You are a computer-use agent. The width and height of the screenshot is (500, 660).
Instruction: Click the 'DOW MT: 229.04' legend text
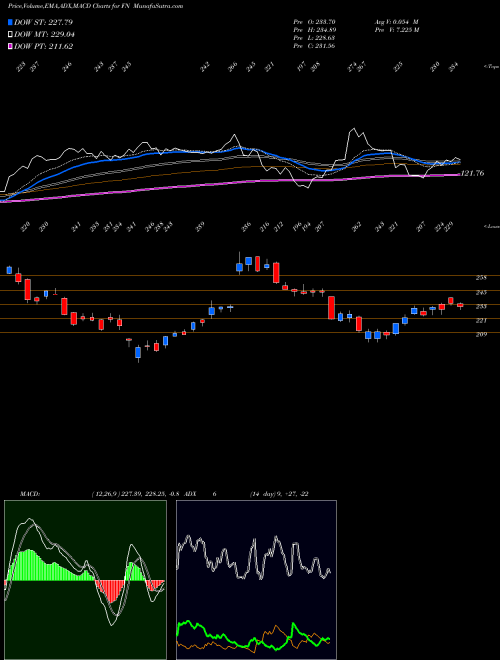[x=44, y=35]
